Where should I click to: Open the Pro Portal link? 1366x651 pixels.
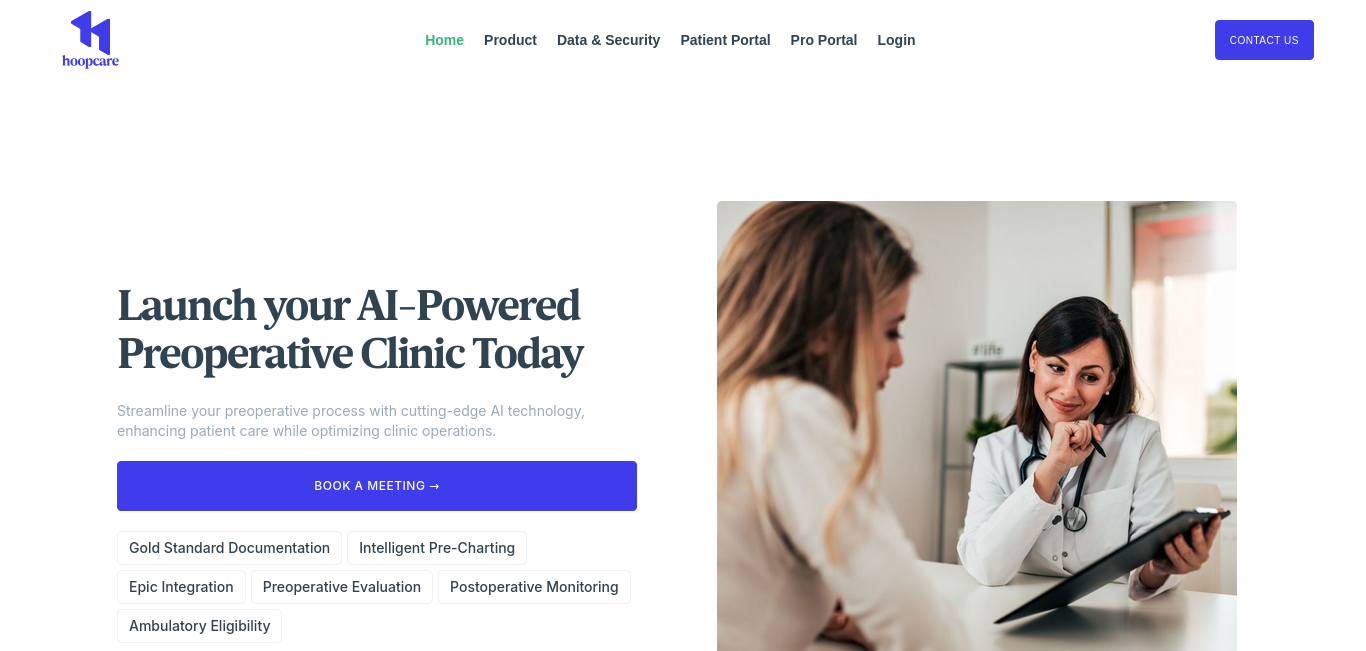(x=823, y=40)
